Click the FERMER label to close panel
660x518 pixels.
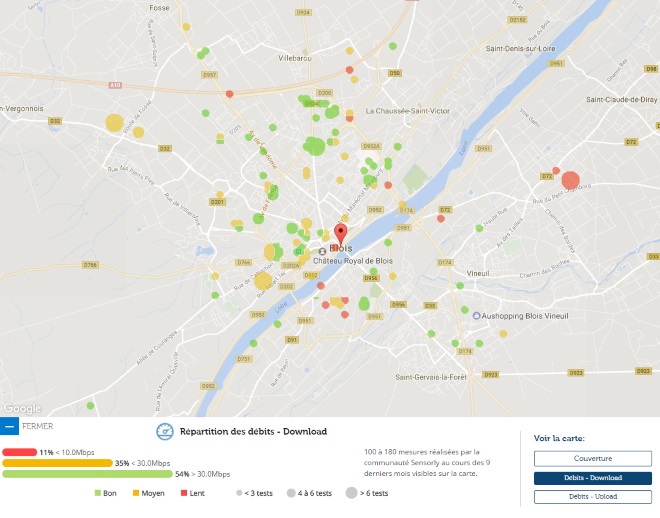click(x=37, y=426)
